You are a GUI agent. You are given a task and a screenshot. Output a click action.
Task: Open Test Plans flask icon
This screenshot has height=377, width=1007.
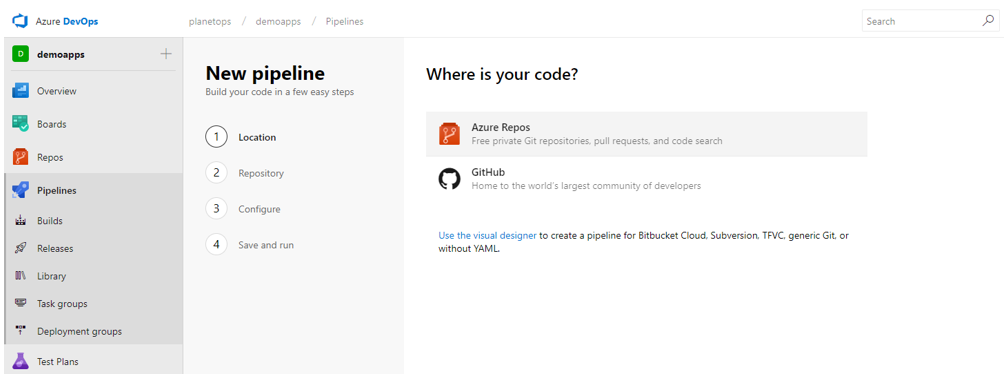coord(21,362)
